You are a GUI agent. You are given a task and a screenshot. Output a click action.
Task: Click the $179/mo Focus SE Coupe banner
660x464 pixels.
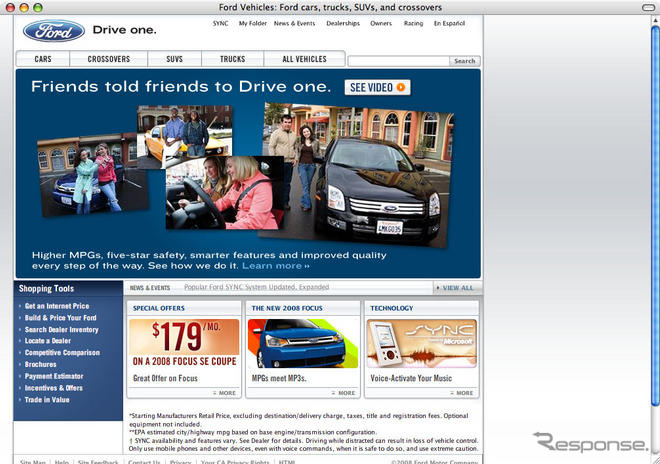coord(184,343)
